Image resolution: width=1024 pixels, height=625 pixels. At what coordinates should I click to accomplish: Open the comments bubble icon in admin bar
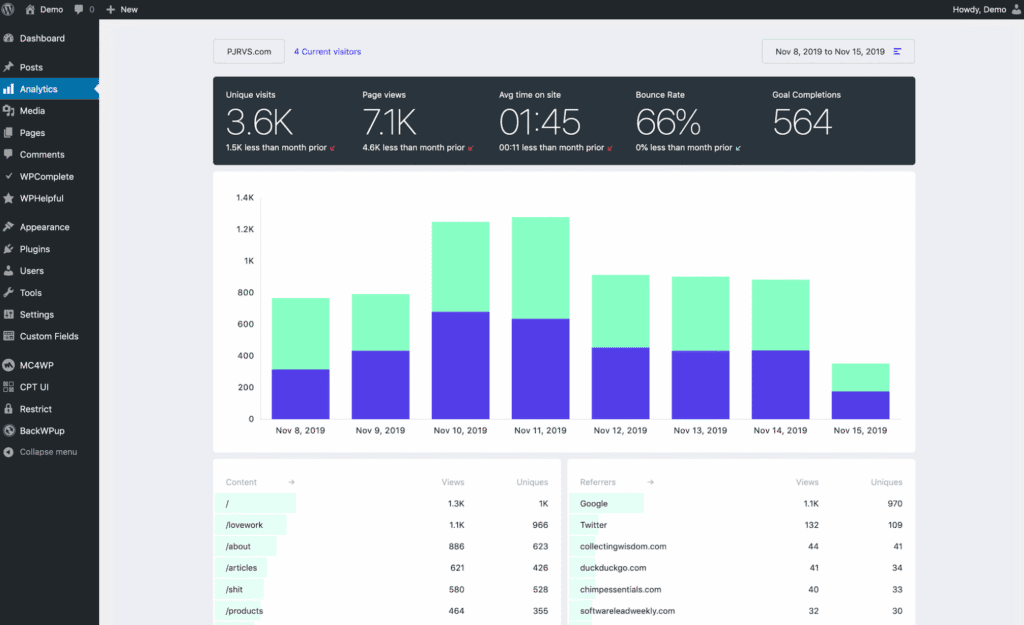(78, 9)
